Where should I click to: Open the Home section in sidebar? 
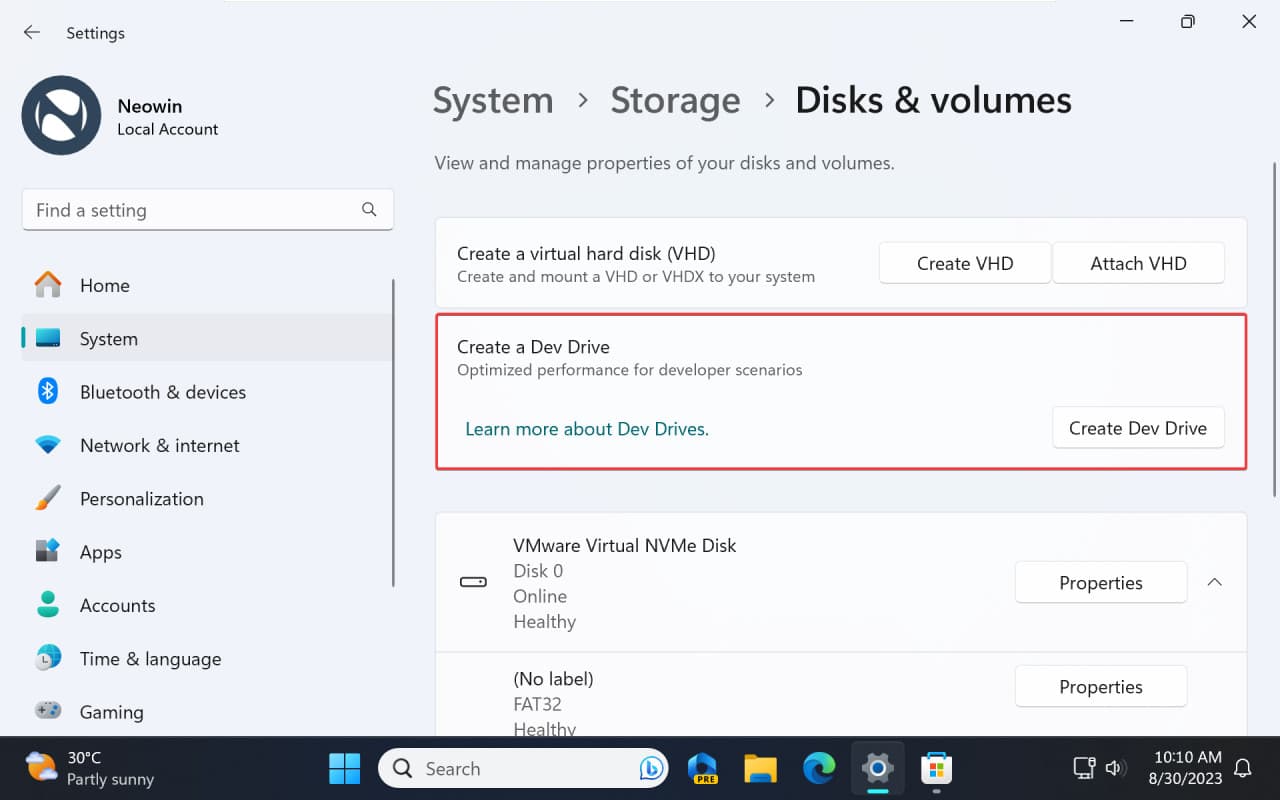coord(104,285)
